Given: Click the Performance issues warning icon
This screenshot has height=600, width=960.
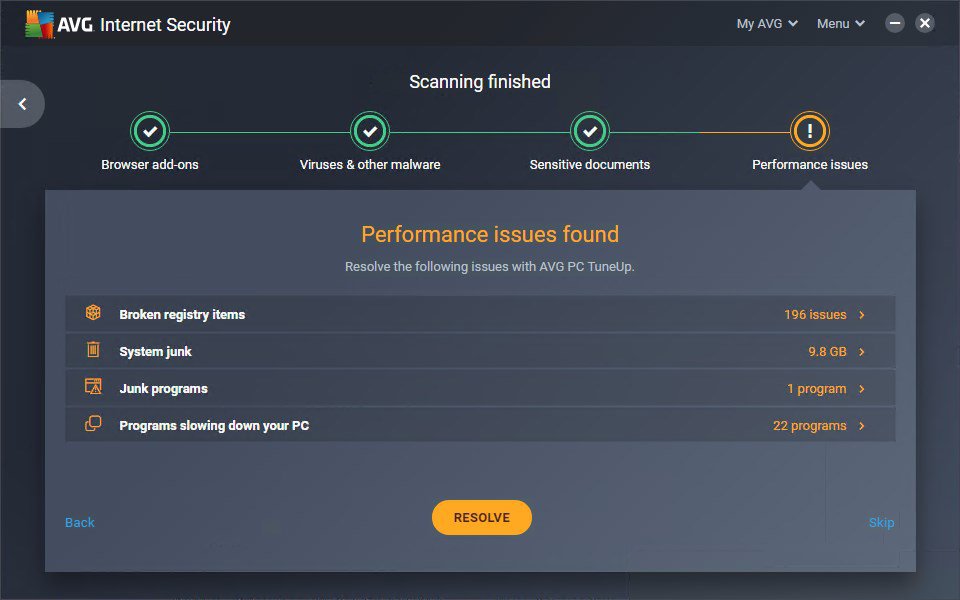Looking at the screenshot, I should (x=809, y=131).
